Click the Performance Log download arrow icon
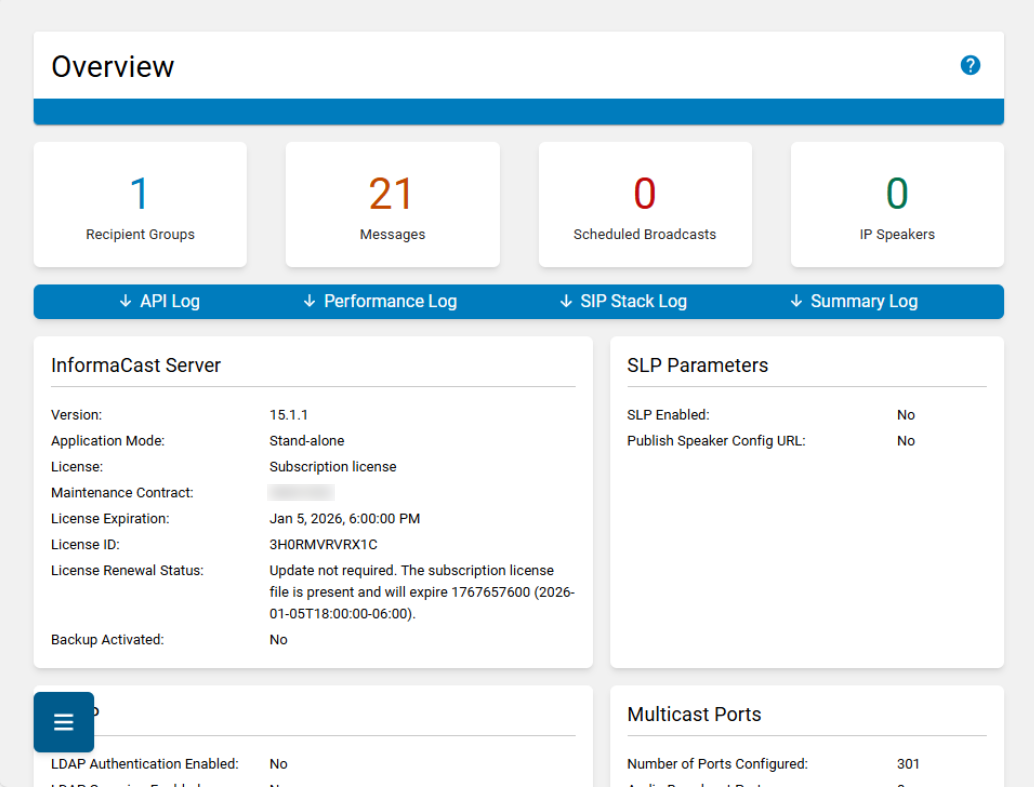The height and width of the screenshot is (789, 1034). pyautogui.click(x=309, y=301)
